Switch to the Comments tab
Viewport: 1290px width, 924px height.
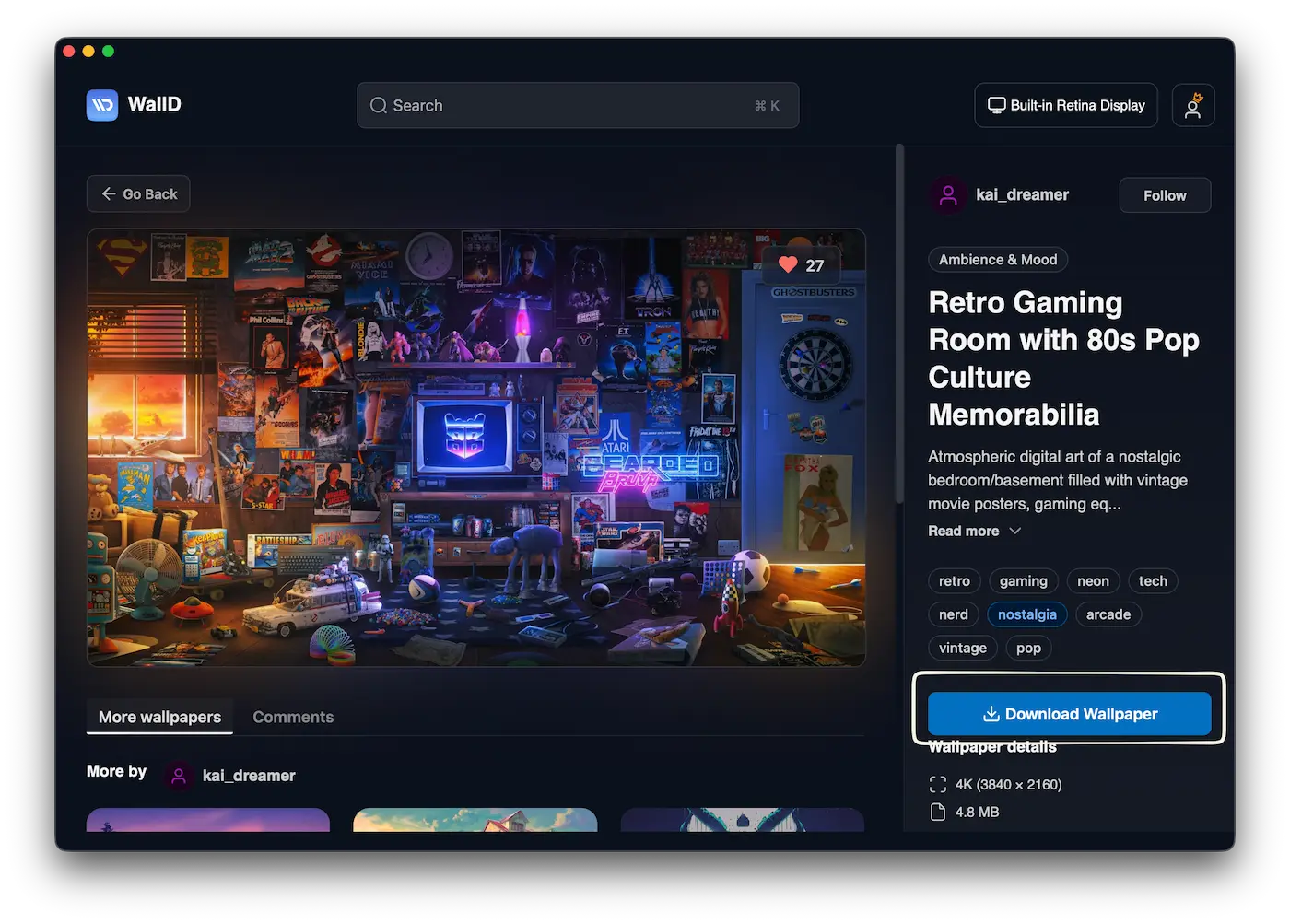293,717
